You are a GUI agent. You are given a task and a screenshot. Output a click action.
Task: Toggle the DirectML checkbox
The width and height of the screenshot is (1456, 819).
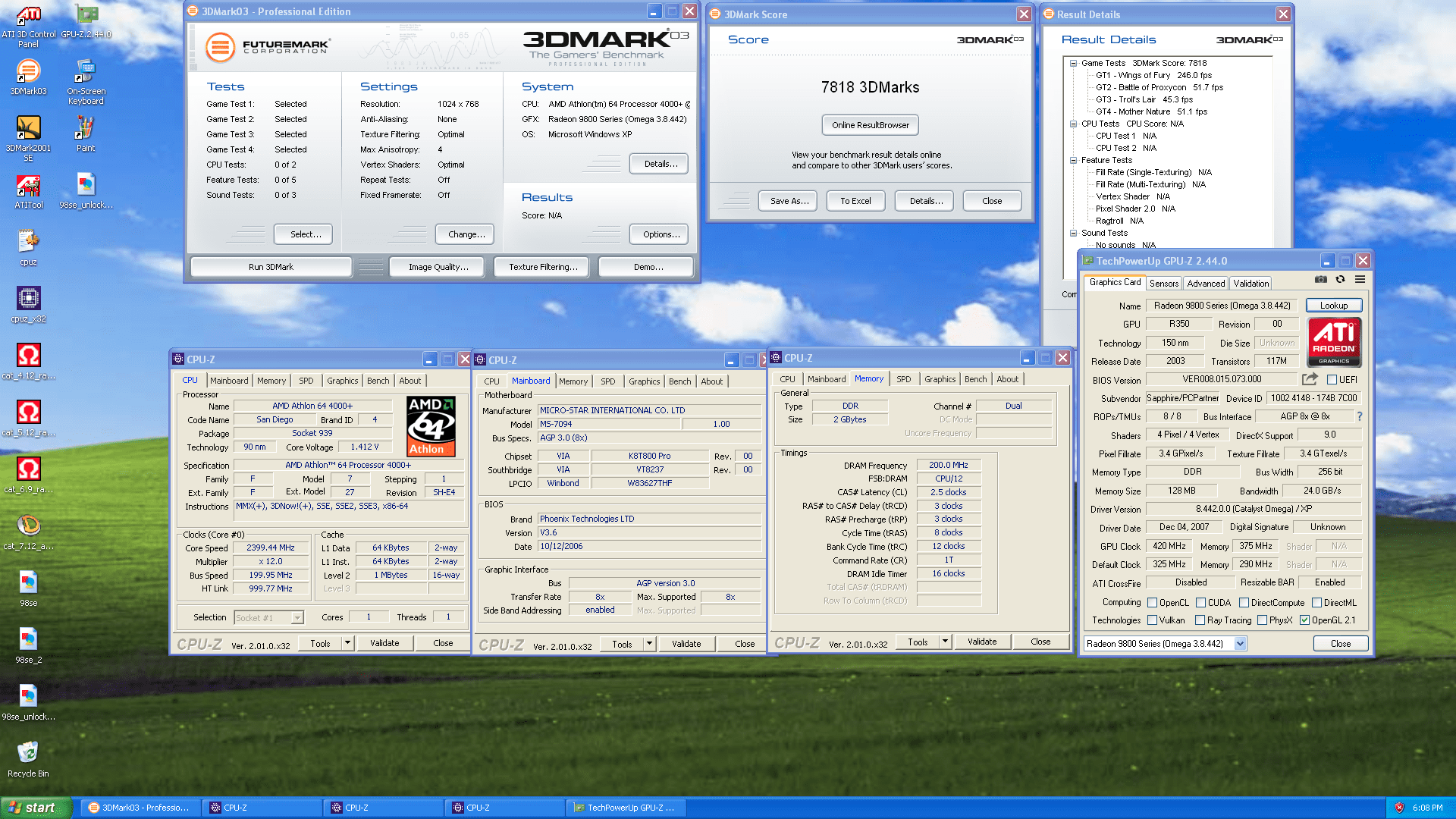[1317, 603]
